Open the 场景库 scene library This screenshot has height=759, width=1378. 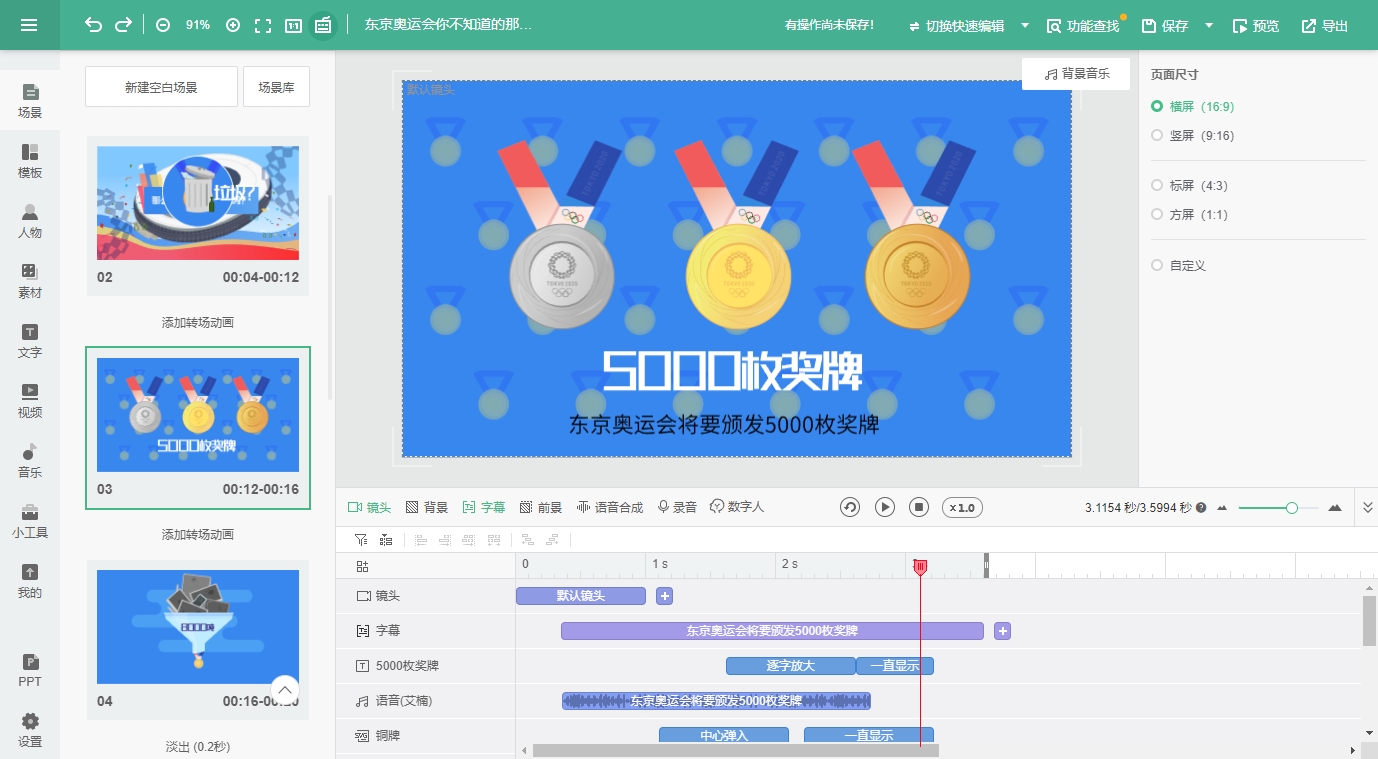point(276,87)
